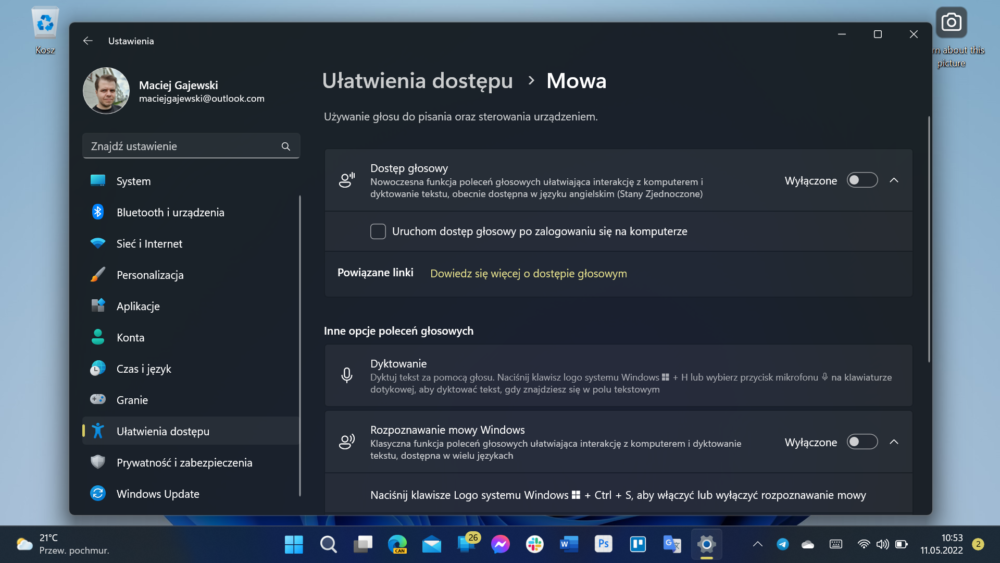Open the translator app on the taskbar
Viewport: 1000px width, 563px height.
672,545
